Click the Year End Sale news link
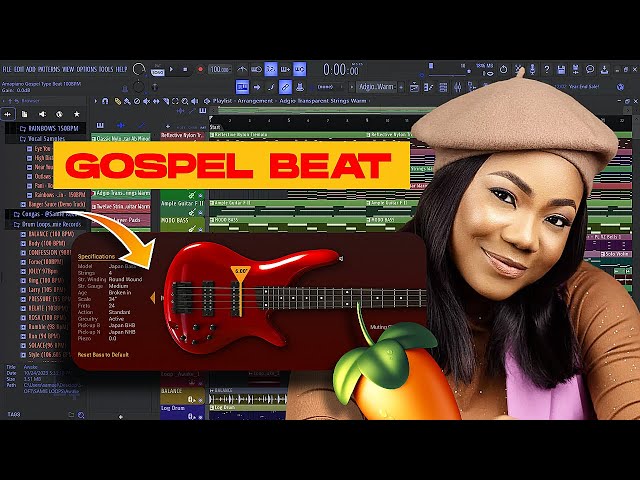Screen dimensions: 640x480 [x=584, y=87]
